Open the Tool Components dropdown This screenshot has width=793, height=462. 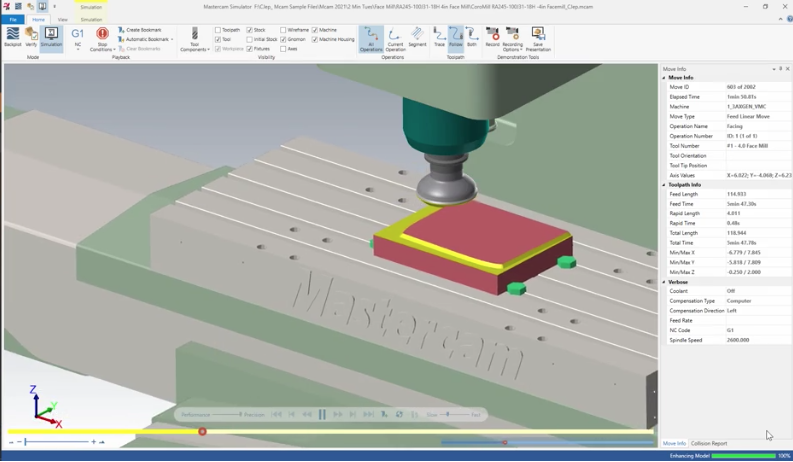coord(195,39)
